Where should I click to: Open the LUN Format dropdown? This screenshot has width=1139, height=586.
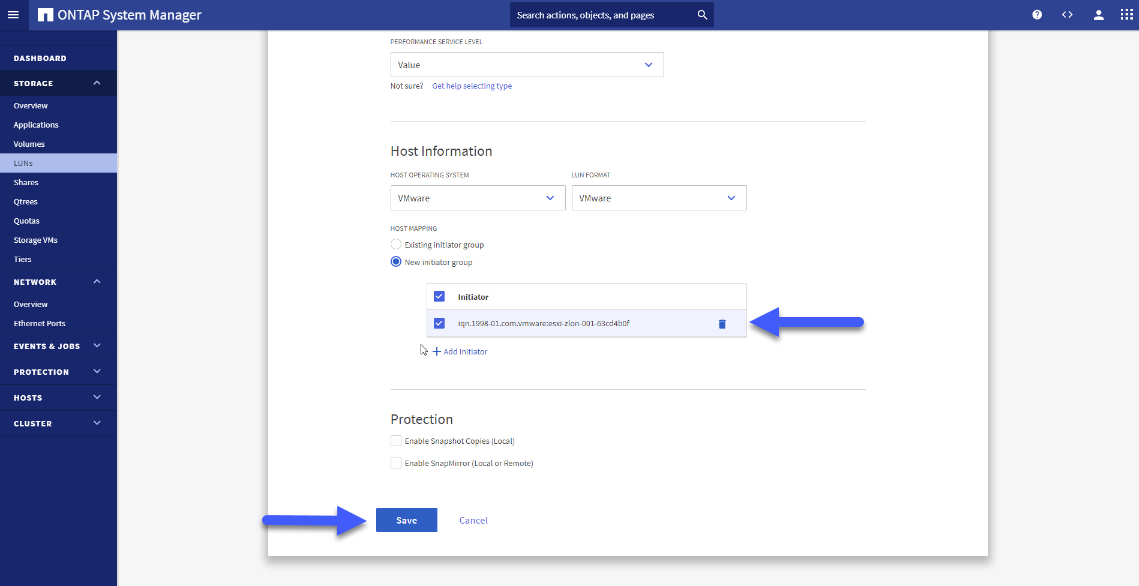[659, 198]
